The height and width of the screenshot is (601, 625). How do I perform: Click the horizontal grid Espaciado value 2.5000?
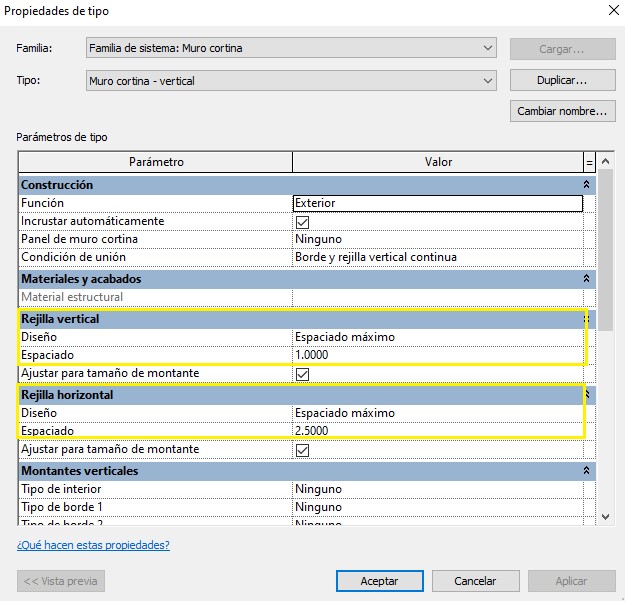tap(437, 431)
